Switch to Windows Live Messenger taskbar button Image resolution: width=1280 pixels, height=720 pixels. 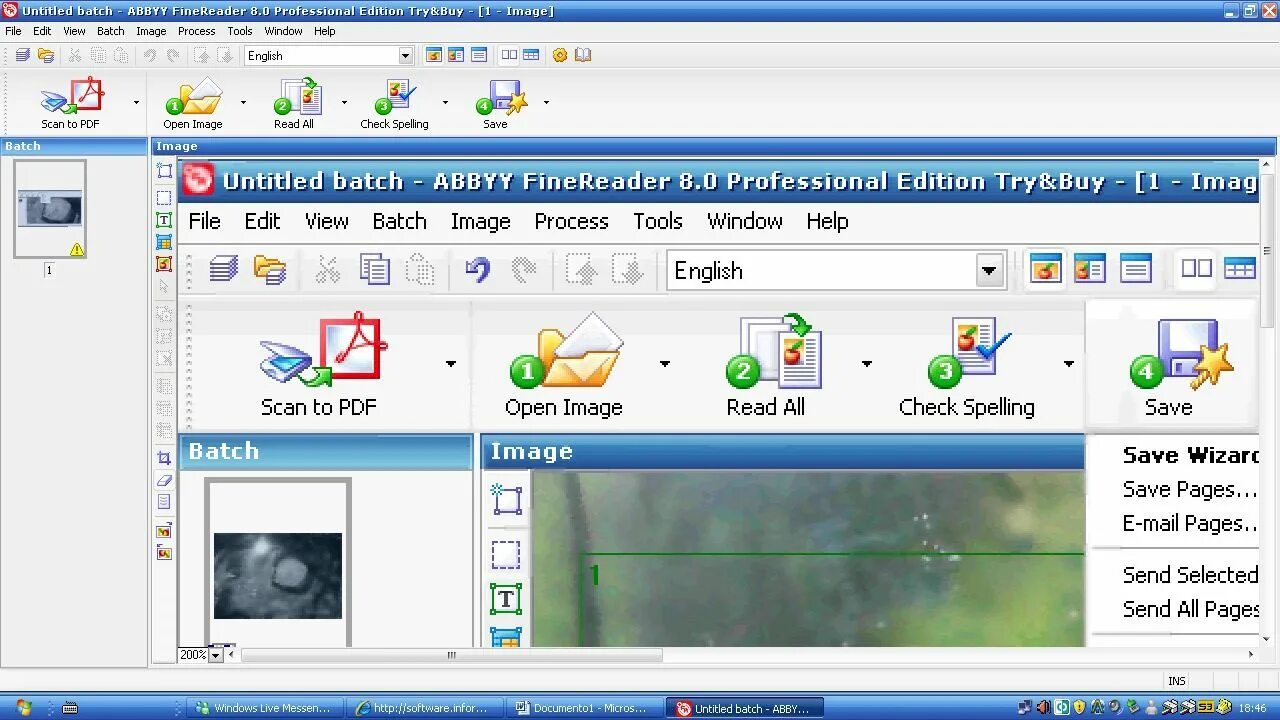coord(267,708)
